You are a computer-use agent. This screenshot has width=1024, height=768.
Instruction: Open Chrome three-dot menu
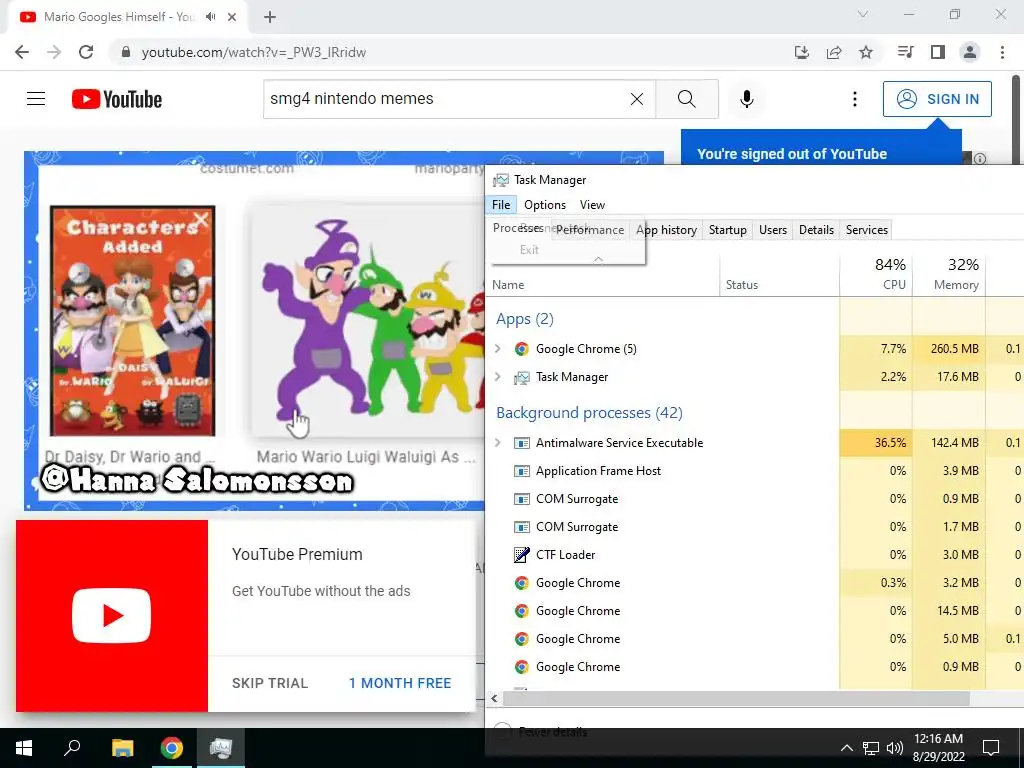1002,52
